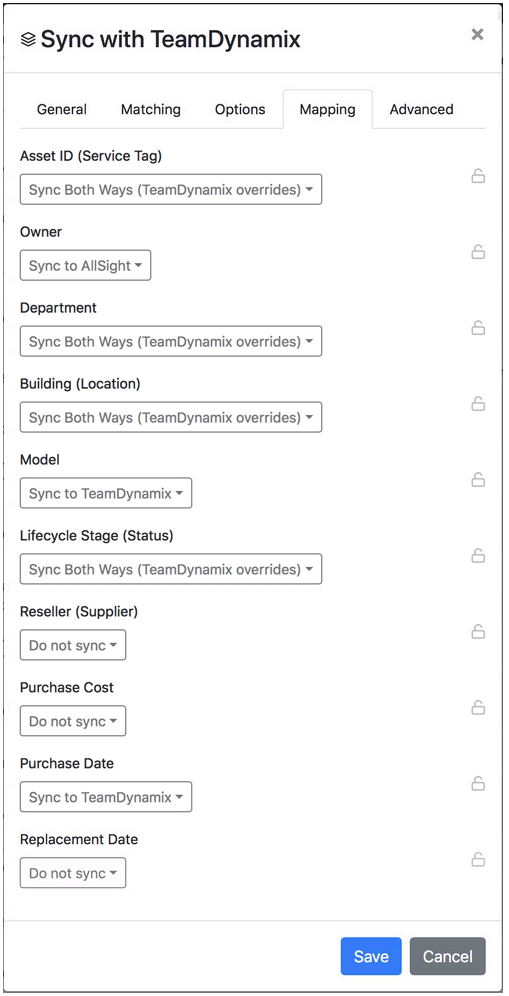This screenshot has width=509, height=996.
Task: Open the Model Sync to TeamDynamix dropdown
Action: (x=106, y=494)
